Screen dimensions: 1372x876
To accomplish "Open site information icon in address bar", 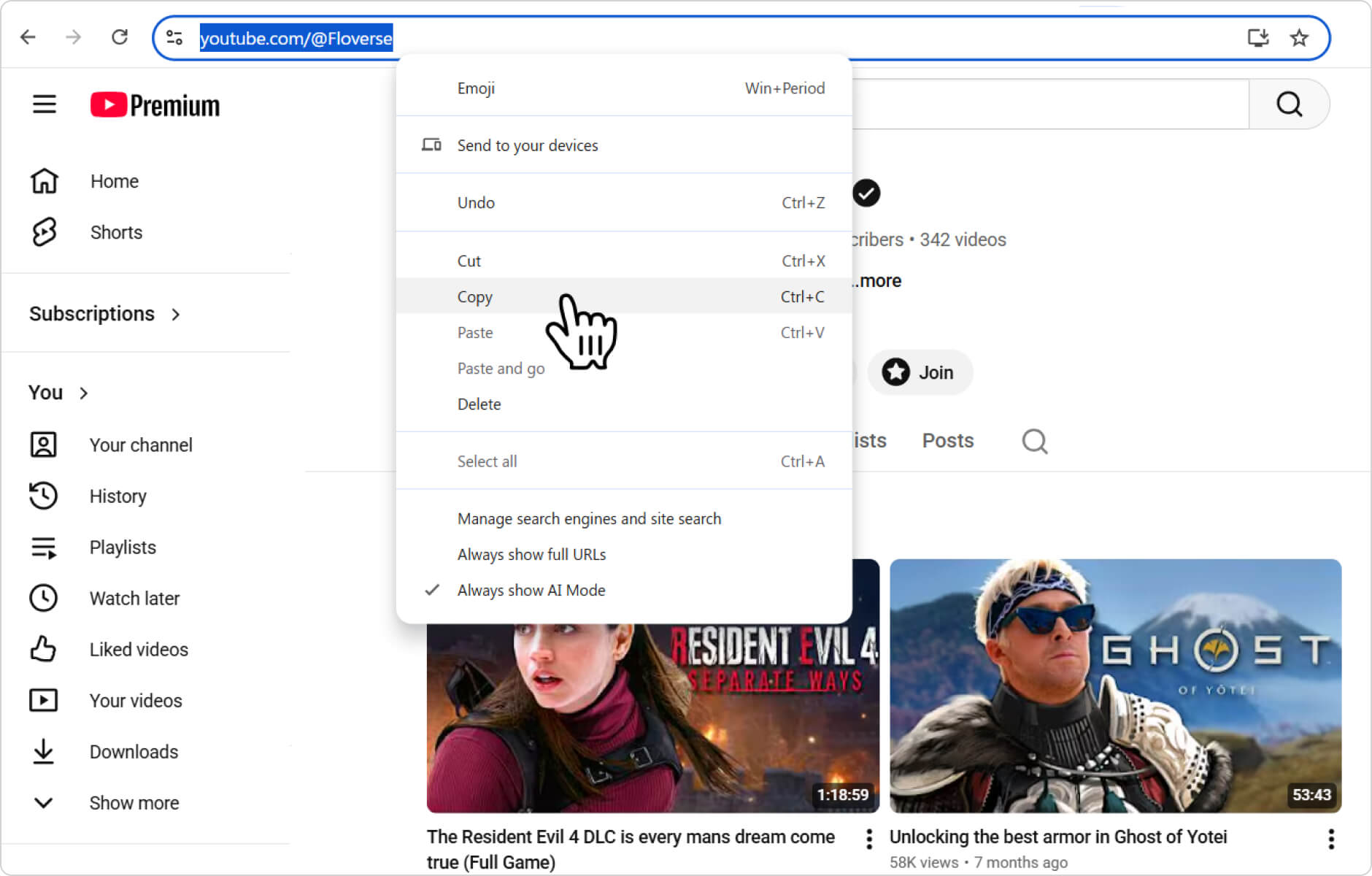I will 174,37.
